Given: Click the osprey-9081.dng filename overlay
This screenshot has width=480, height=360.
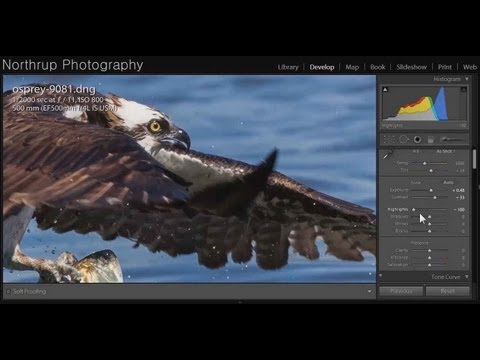Looking at the screenshot, I should pyautogui.click(x=54, y=89).
